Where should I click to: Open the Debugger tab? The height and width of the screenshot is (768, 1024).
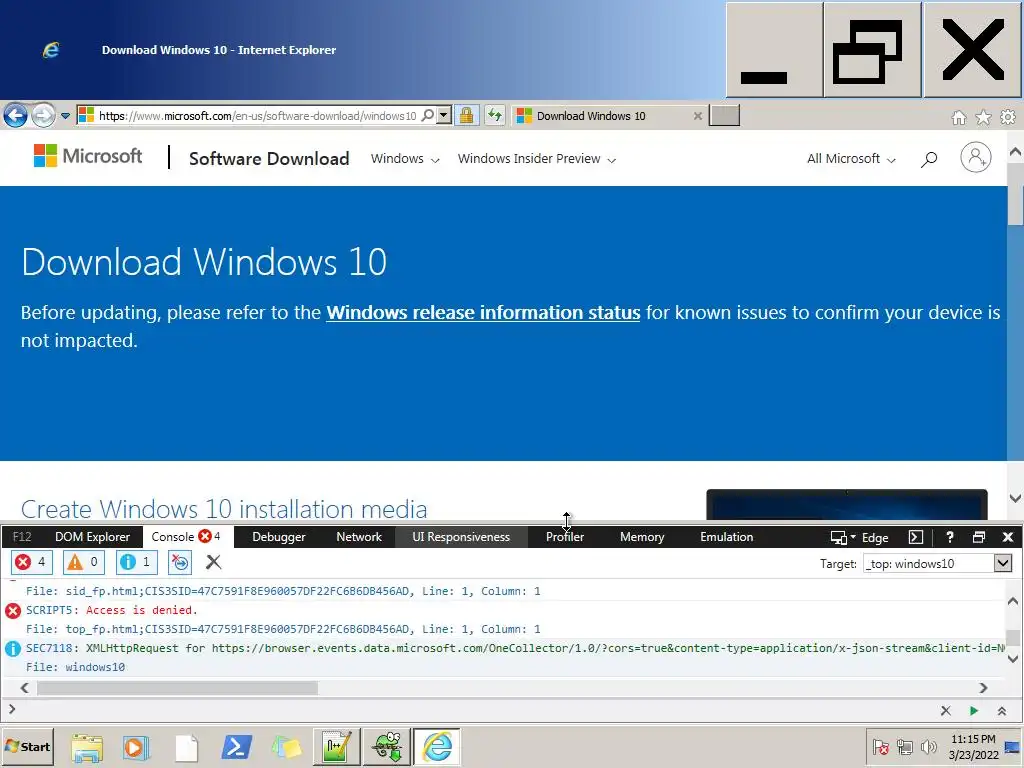tap(279, 537)
